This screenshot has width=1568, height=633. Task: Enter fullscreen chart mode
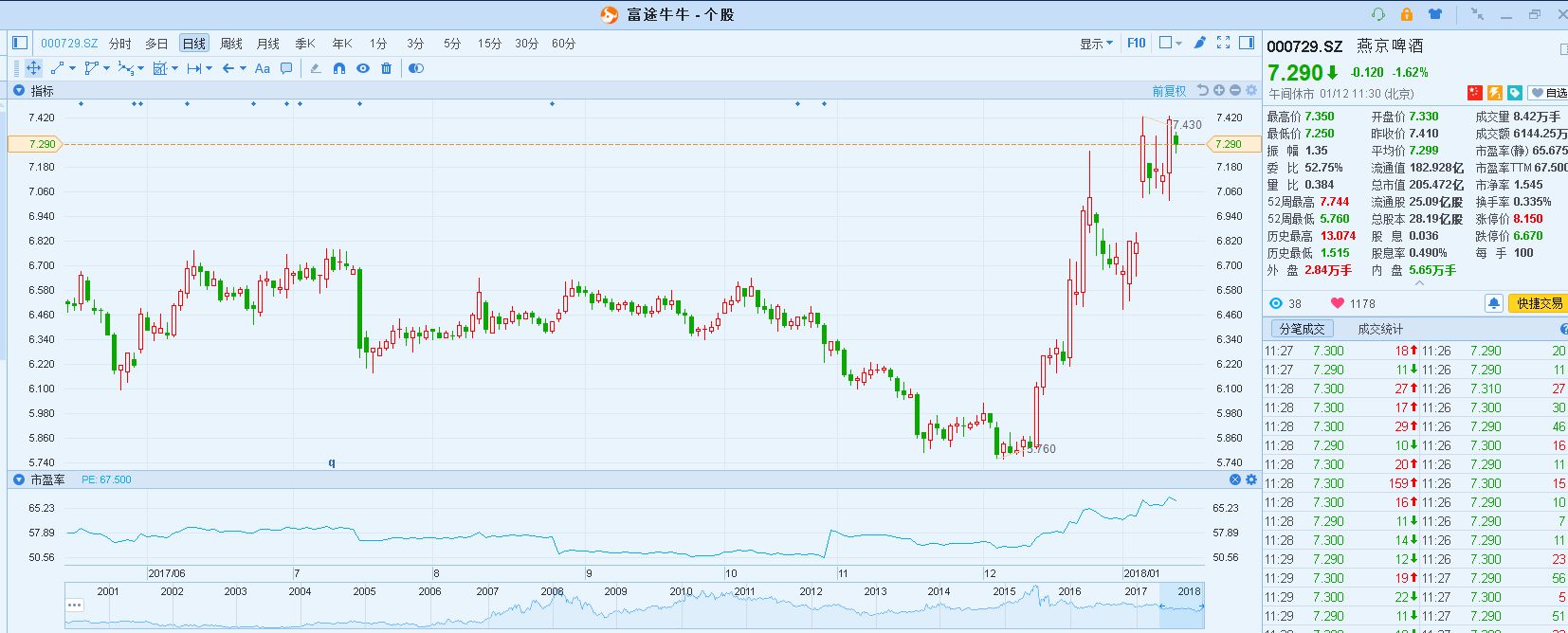pos(1223,43)
